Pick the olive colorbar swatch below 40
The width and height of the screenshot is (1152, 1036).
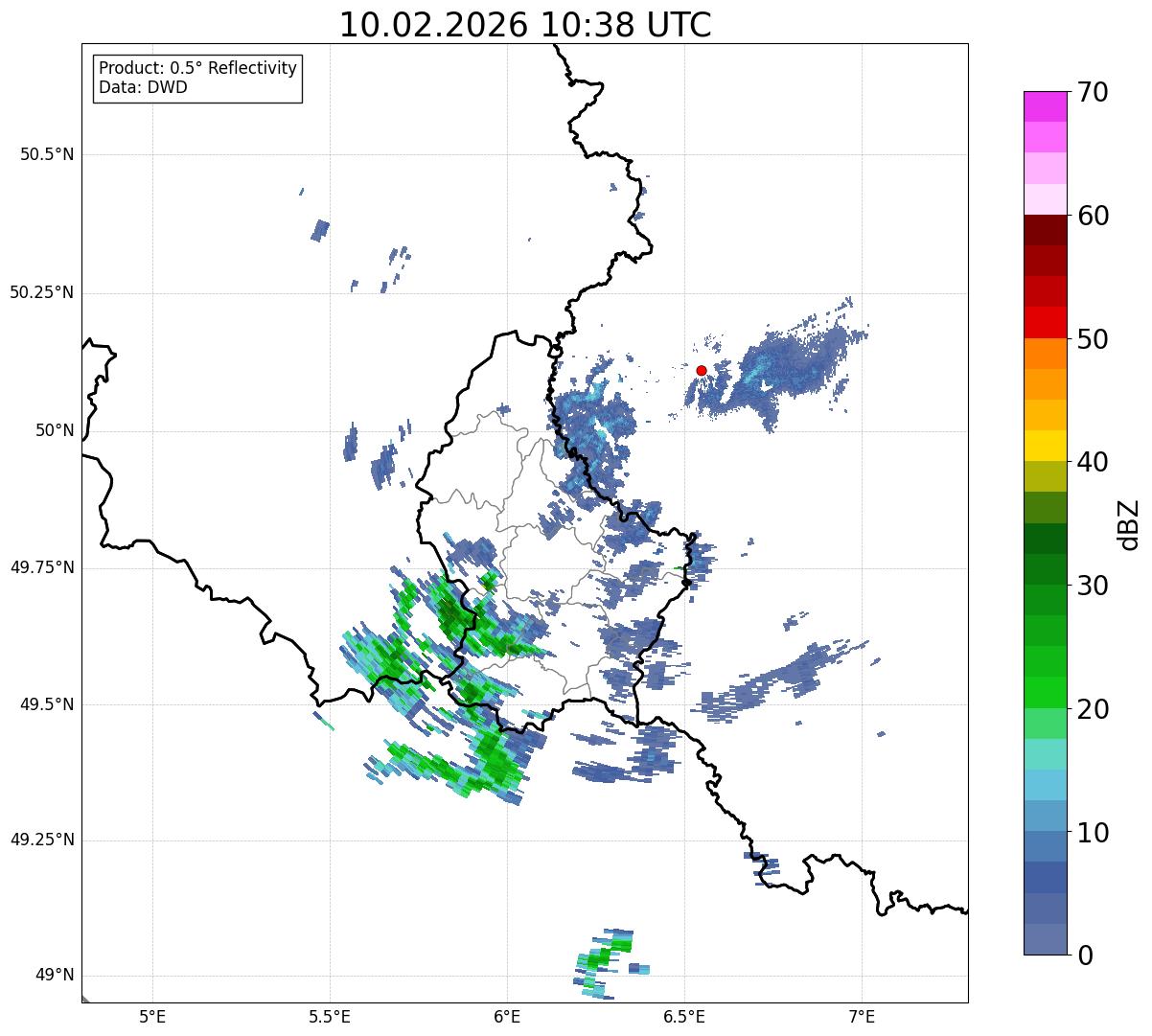(x=1045, y=476)
